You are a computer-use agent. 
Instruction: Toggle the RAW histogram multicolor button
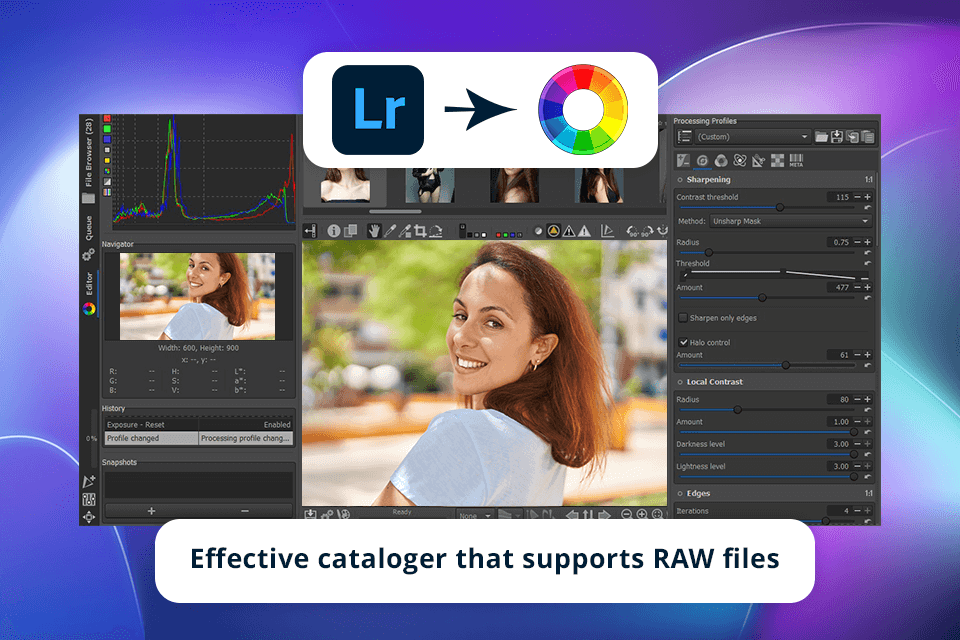[107, 171]
